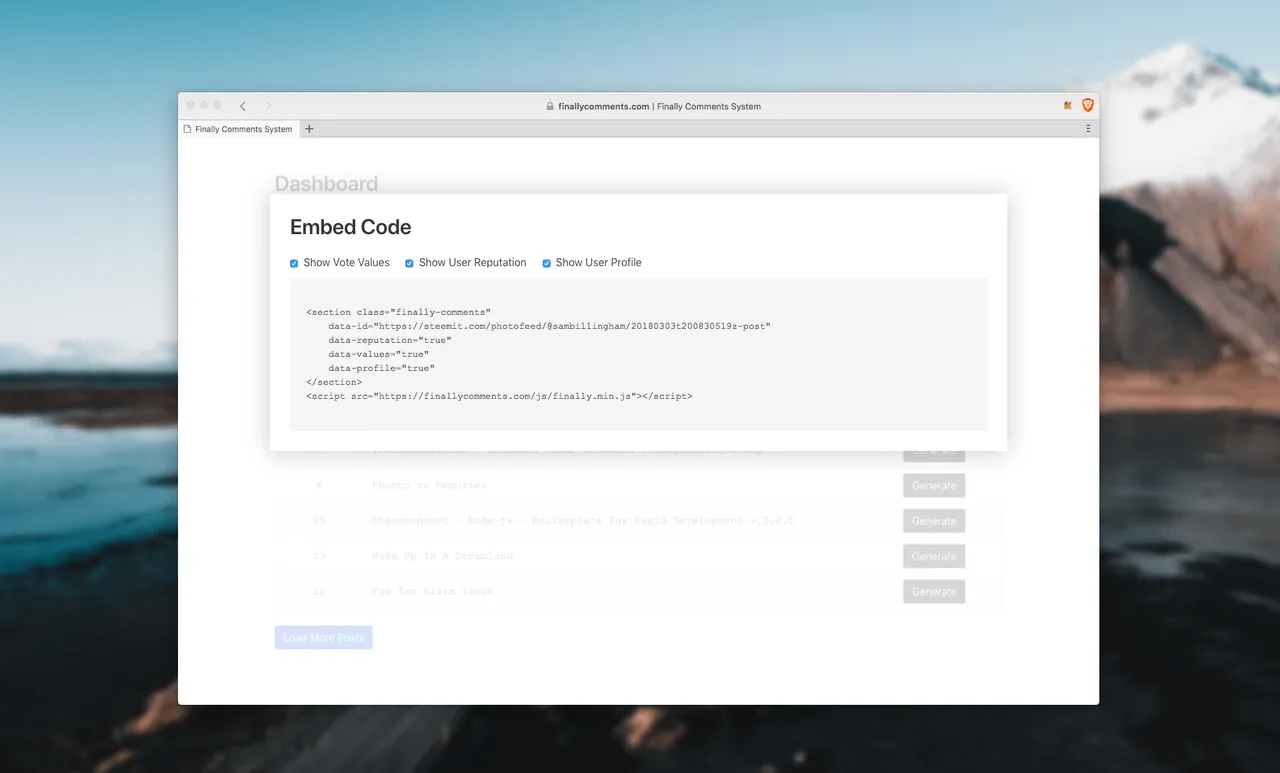Click the data-values="true" code line
Screen dimensions: 1280x773
click(x=378, y=354)
